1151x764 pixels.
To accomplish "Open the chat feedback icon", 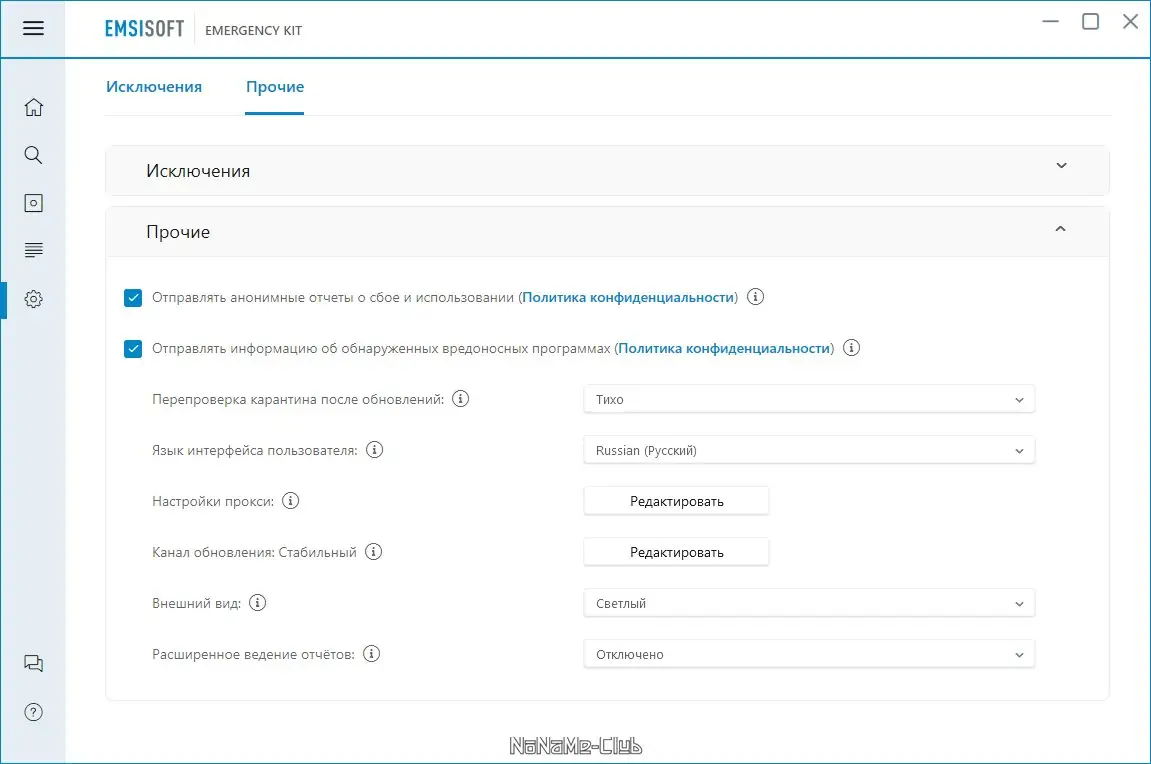I will (33, 663).
